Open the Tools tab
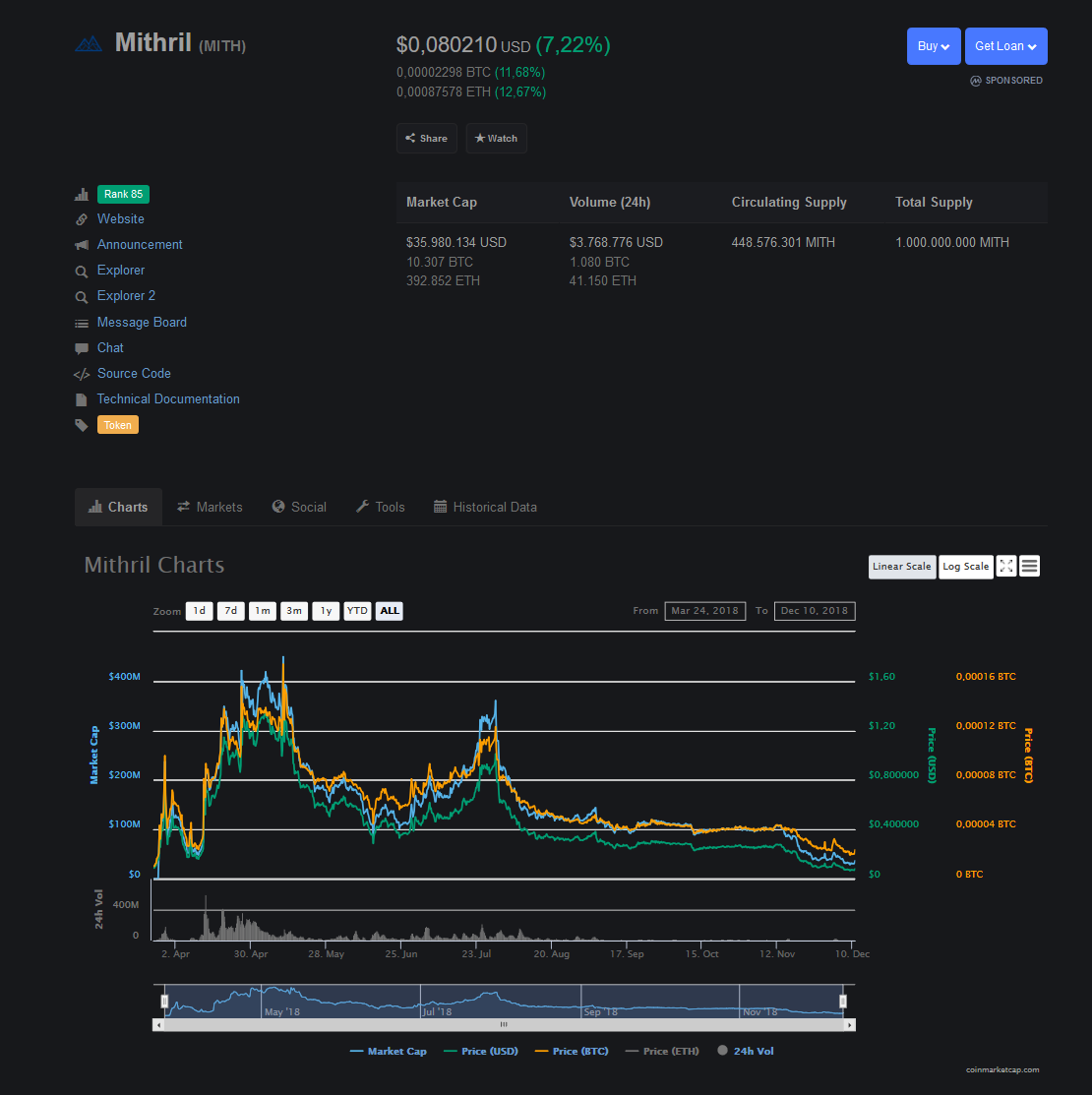The image size is (1092, 1095). 381,507
